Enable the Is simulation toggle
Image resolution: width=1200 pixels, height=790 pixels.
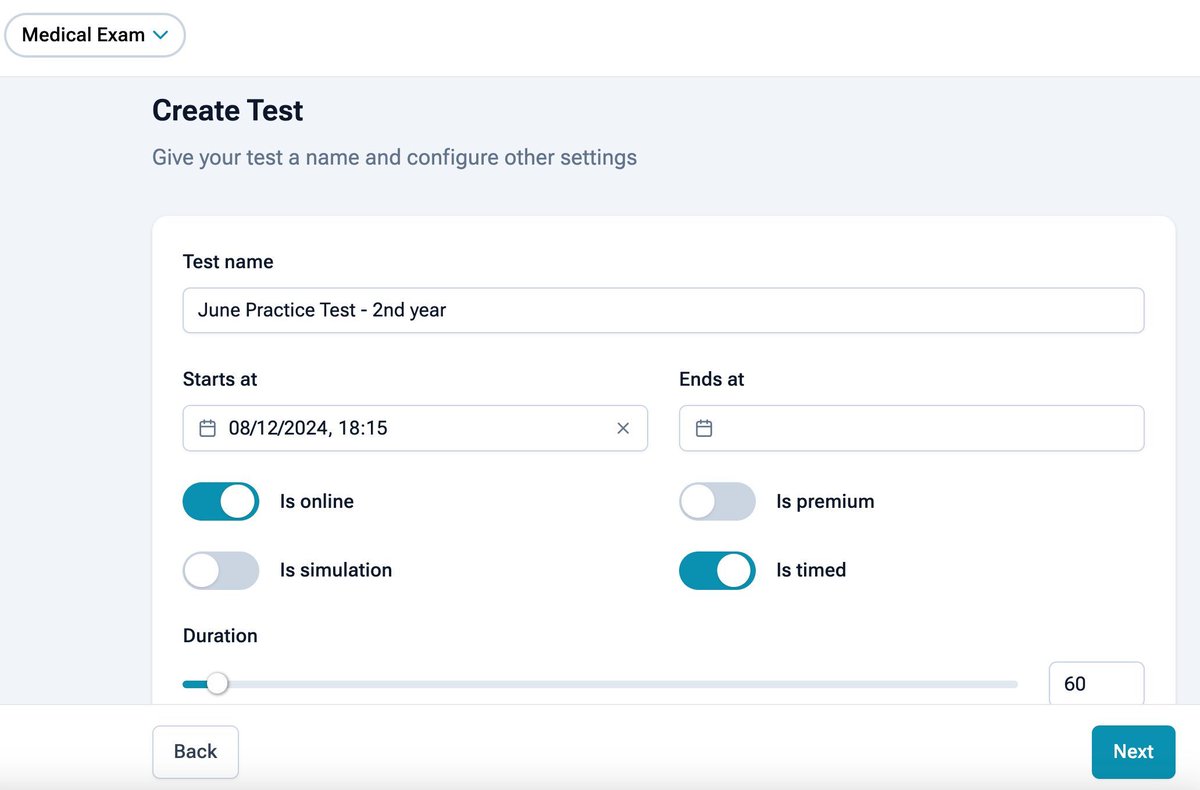point(220,570)
